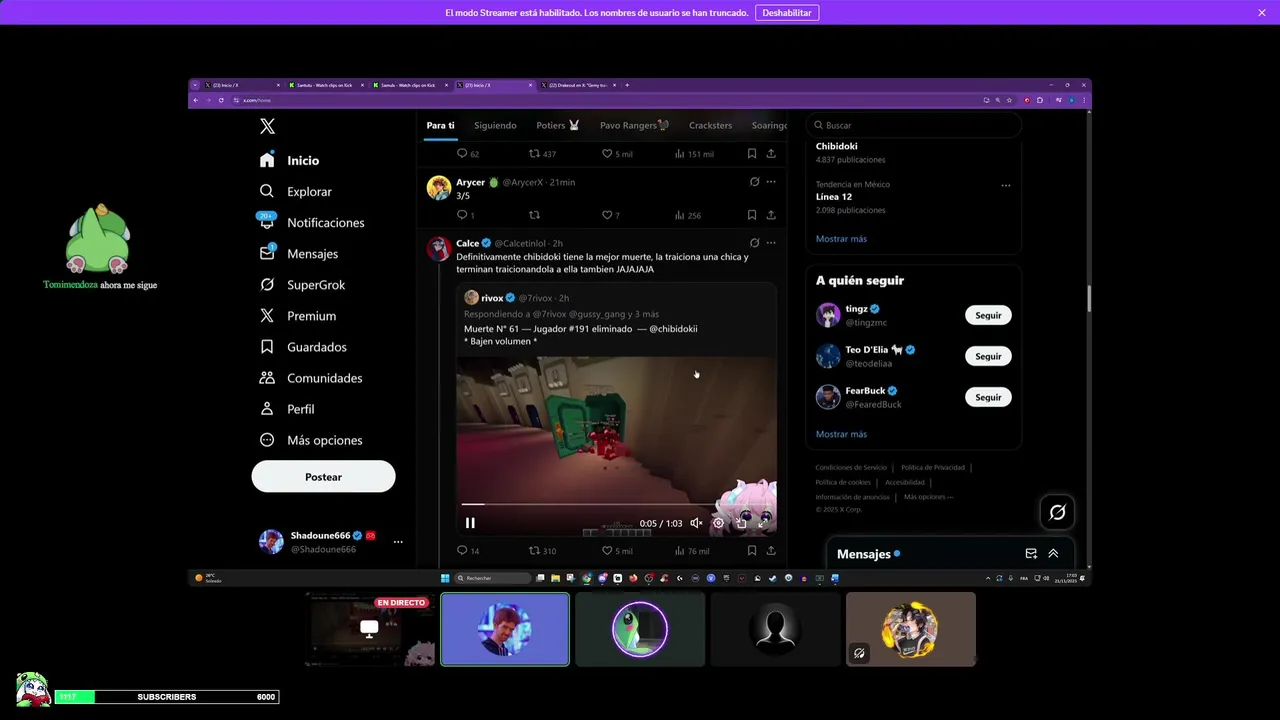
Task: Select the Para ti tab
Action: click(440, 125)
